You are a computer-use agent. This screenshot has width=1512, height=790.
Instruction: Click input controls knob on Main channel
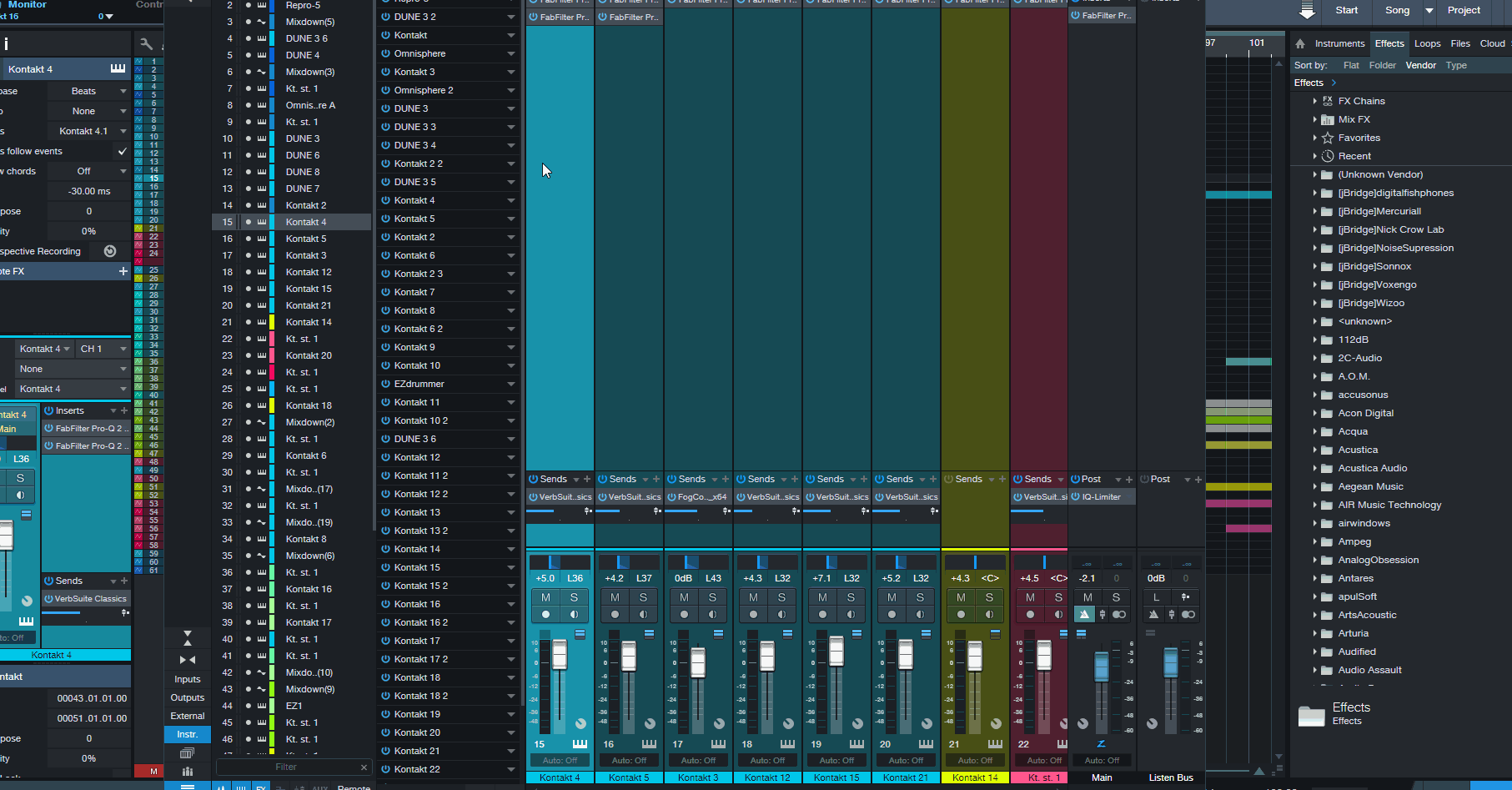click(1083, 723)
